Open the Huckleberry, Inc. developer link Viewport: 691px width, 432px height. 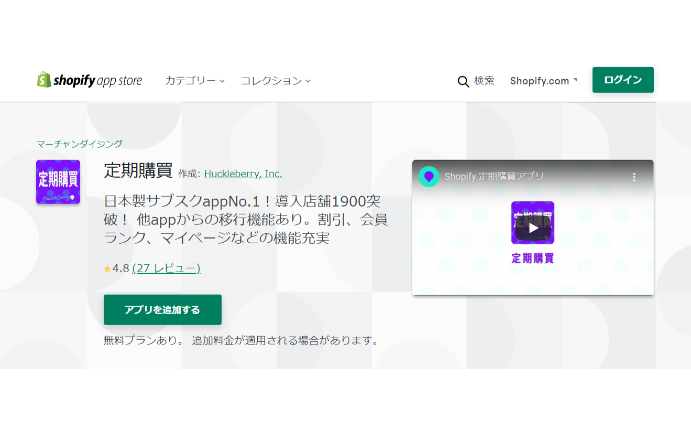(x=243, y=174)
